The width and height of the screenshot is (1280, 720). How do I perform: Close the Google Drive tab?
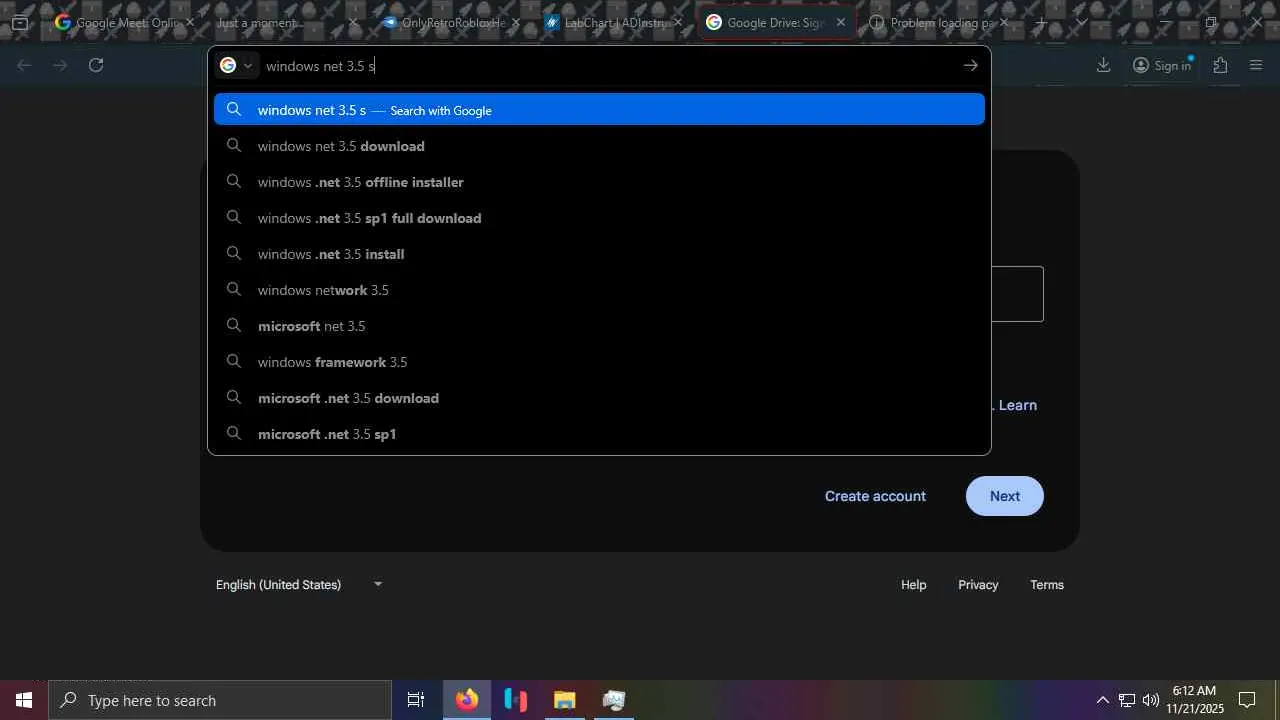[840, 22]
